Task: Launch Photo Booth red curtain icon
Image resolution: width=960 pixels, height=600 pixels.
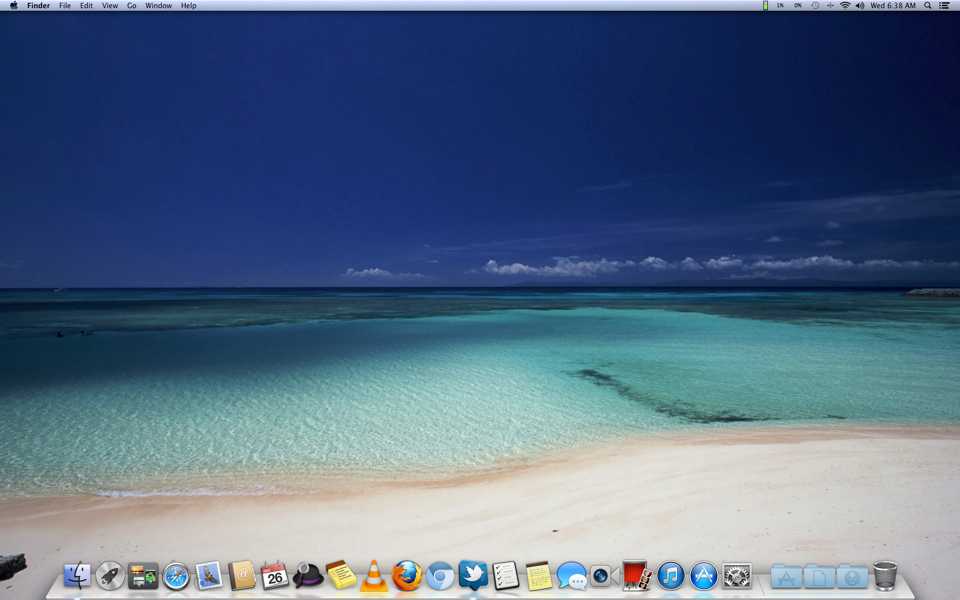Action: (637, 576)
